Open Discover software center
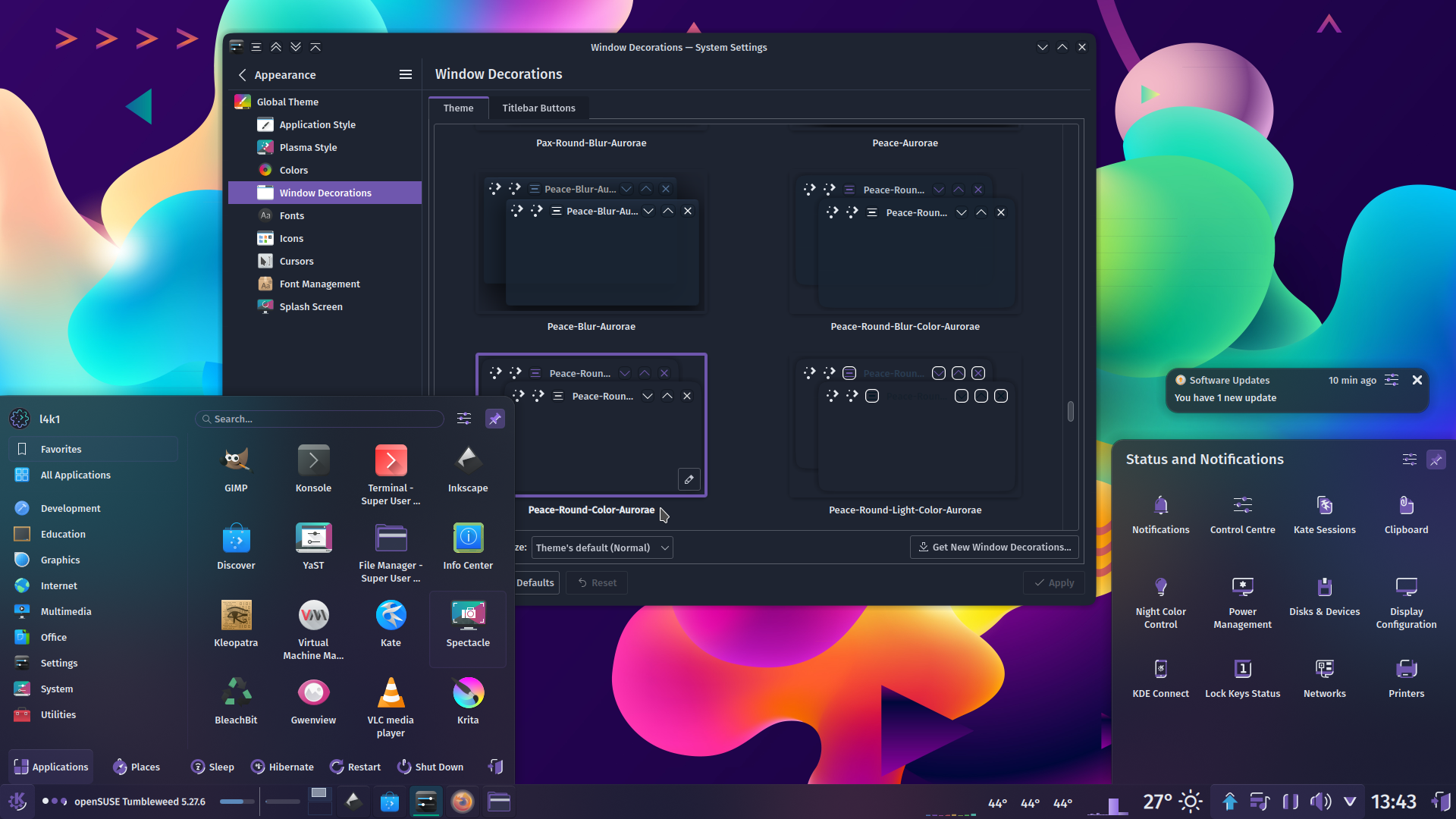The image size is (1456, 819). (x=236, y=548)
